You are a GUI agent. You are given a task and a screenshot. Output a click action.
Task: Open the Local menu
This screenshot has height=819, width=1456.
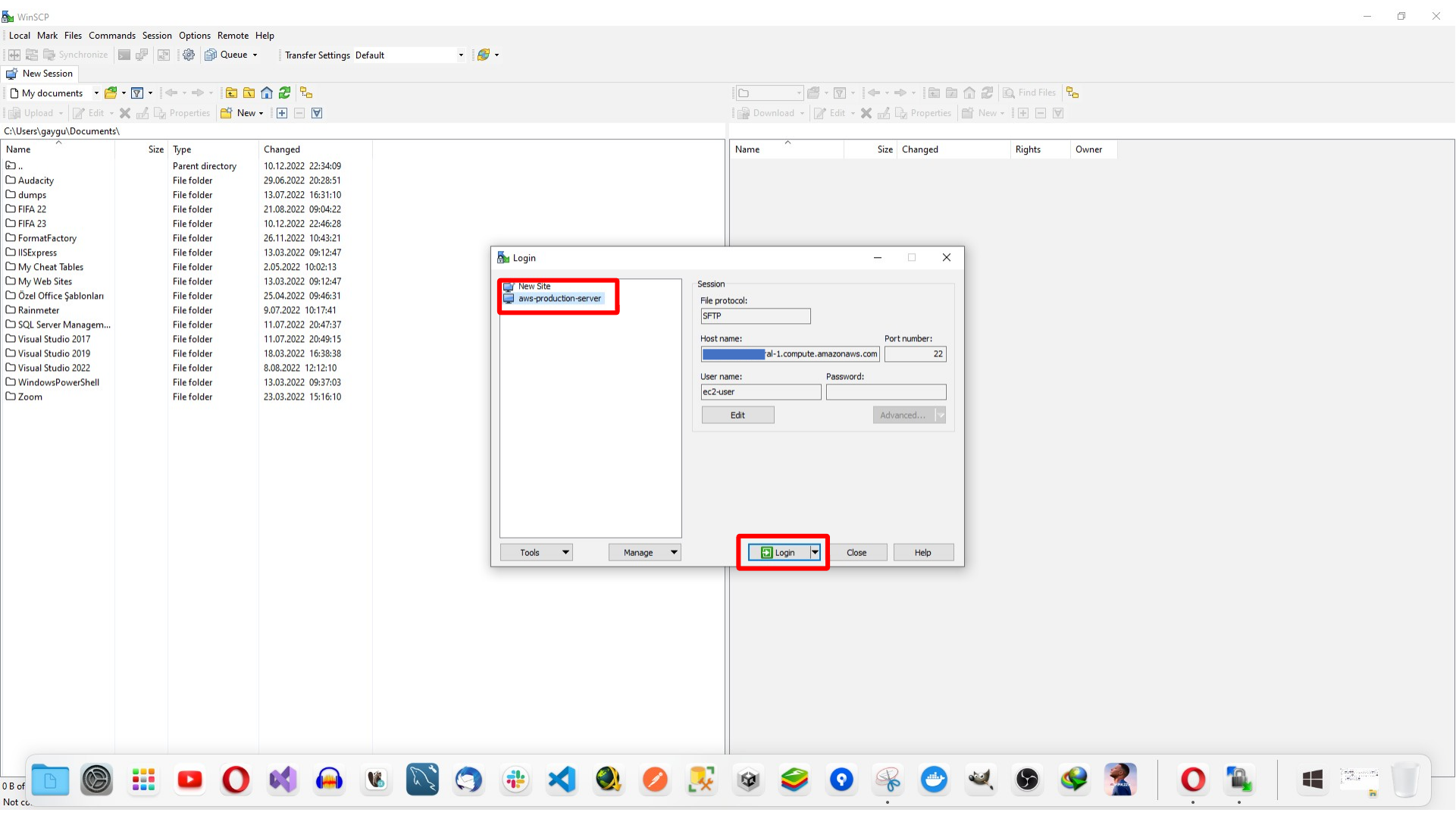(x=20, y=36)
